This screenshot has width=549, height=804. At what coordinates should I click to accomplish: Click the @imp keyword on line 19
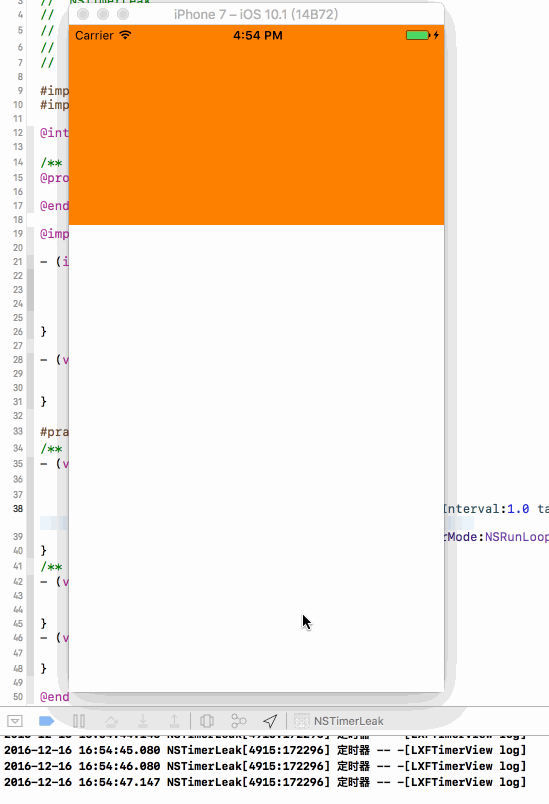pos(54,234)
